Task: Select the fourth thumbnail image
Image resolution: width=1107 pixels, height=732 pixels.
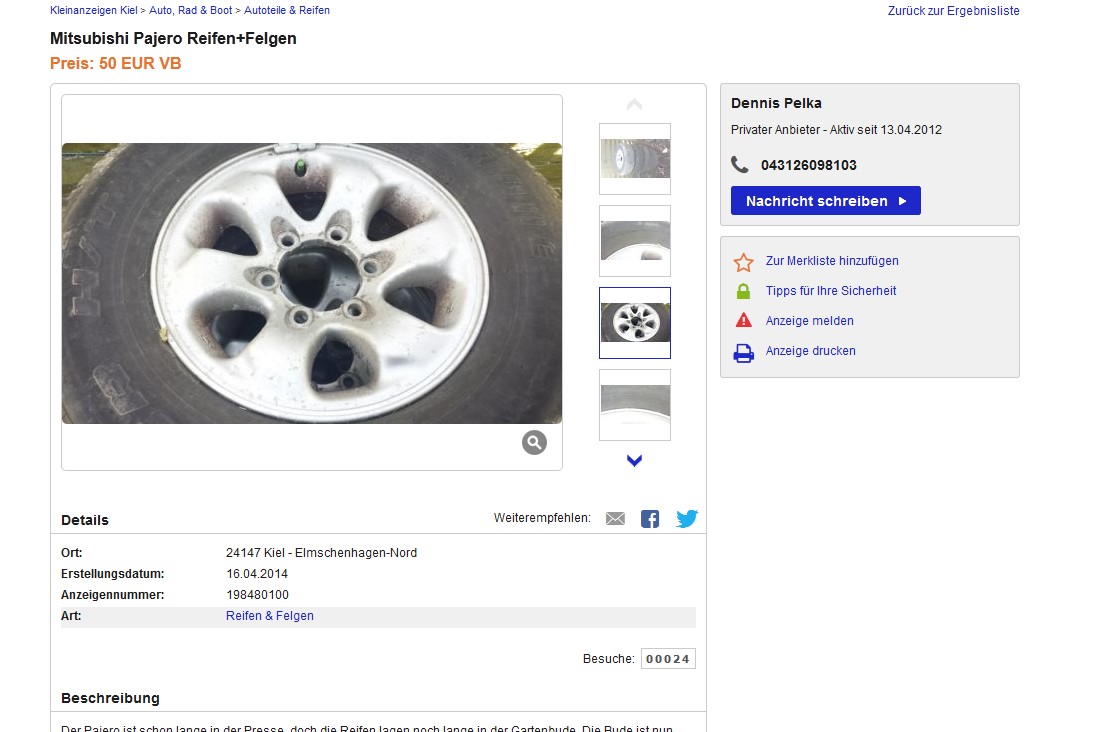Action: pyautogui.click(x=635, y=405)
